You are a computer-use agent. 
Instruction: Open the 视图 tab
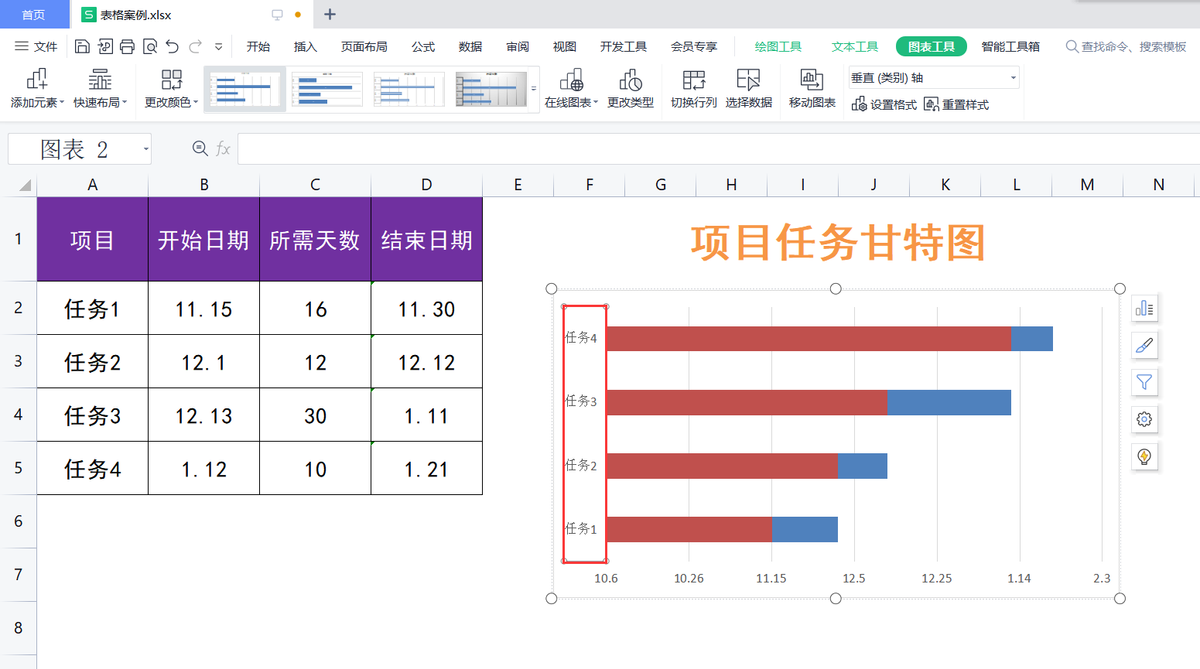564,46
